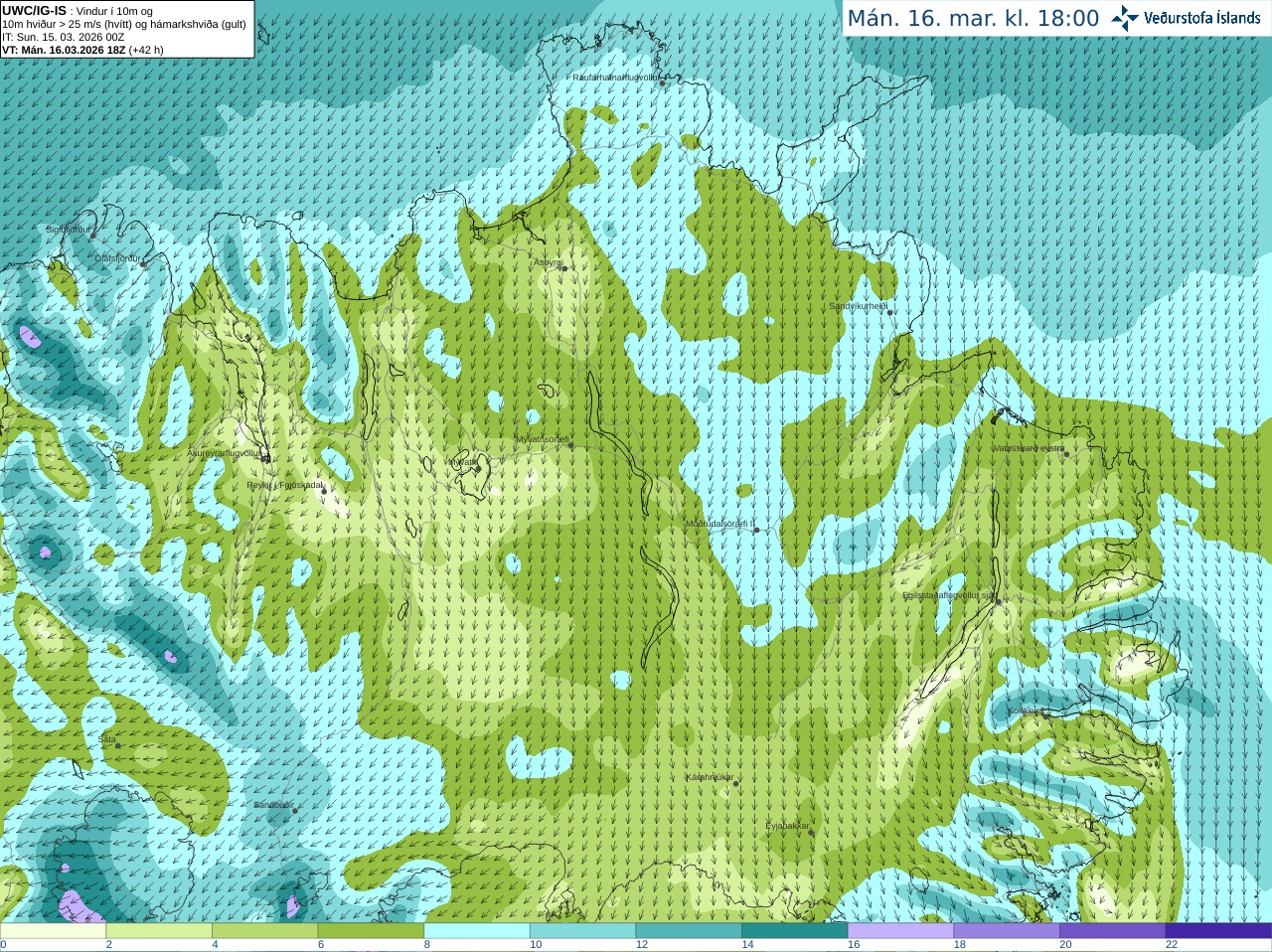Select the 8–10 m/s pale cyan legend swatch
This screenshot has width=1272, height=952.
[x=477, y=931]
